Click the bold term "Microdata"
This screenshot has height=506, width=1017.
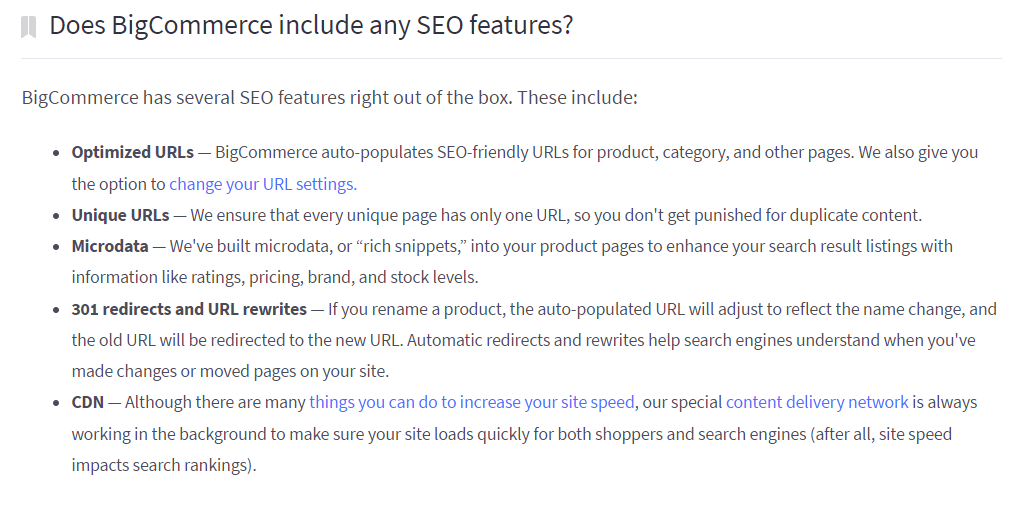(110, 247)
